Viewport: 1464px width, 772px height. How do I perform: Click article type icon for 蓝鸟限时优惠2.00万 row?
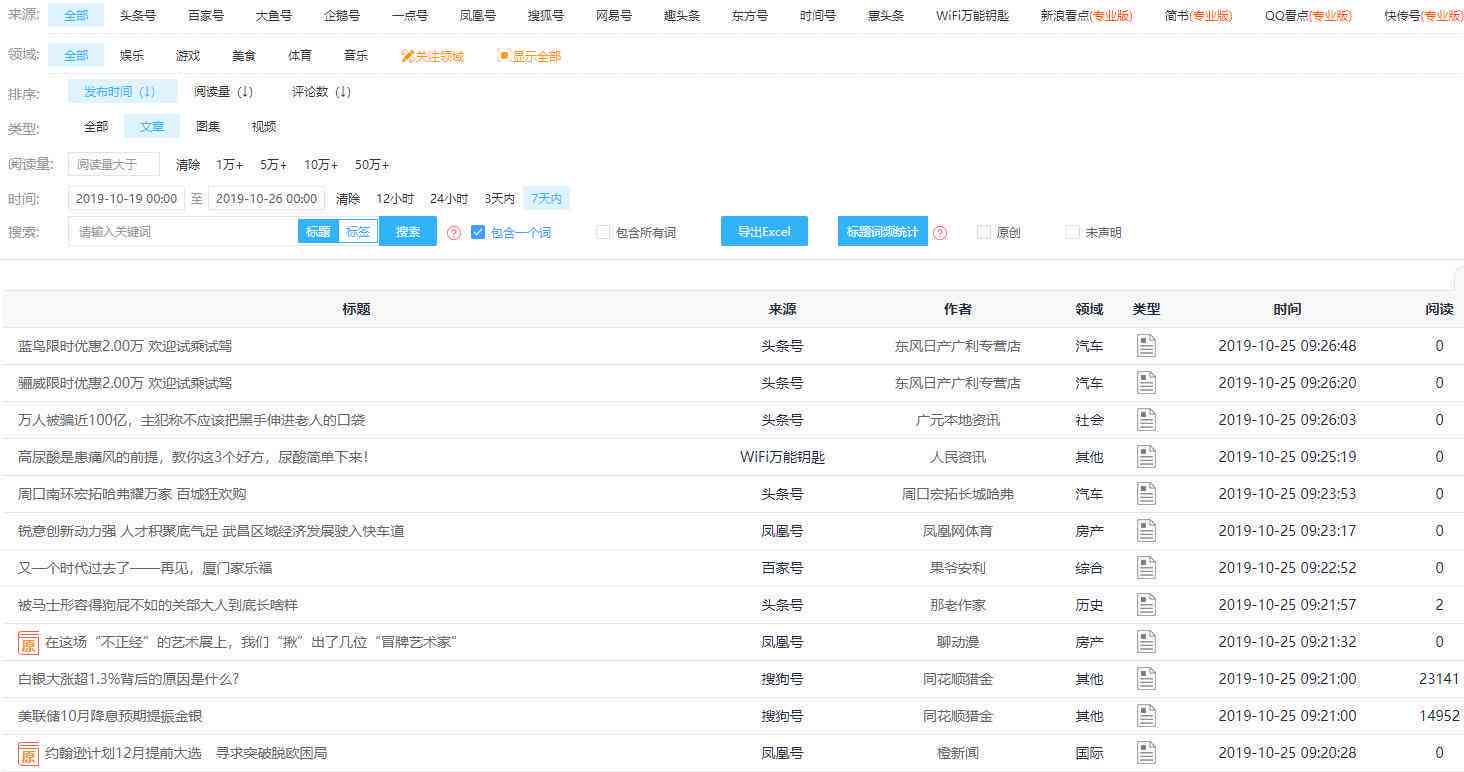(x=1146, y=346)
